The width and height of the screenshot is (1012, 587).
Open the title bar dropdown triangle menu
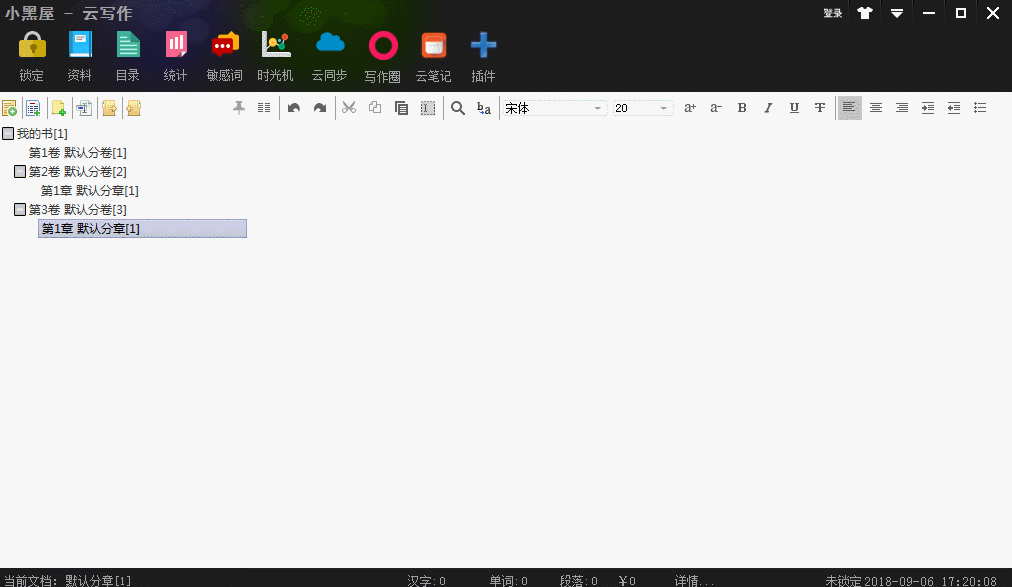(x=896, y=13)
